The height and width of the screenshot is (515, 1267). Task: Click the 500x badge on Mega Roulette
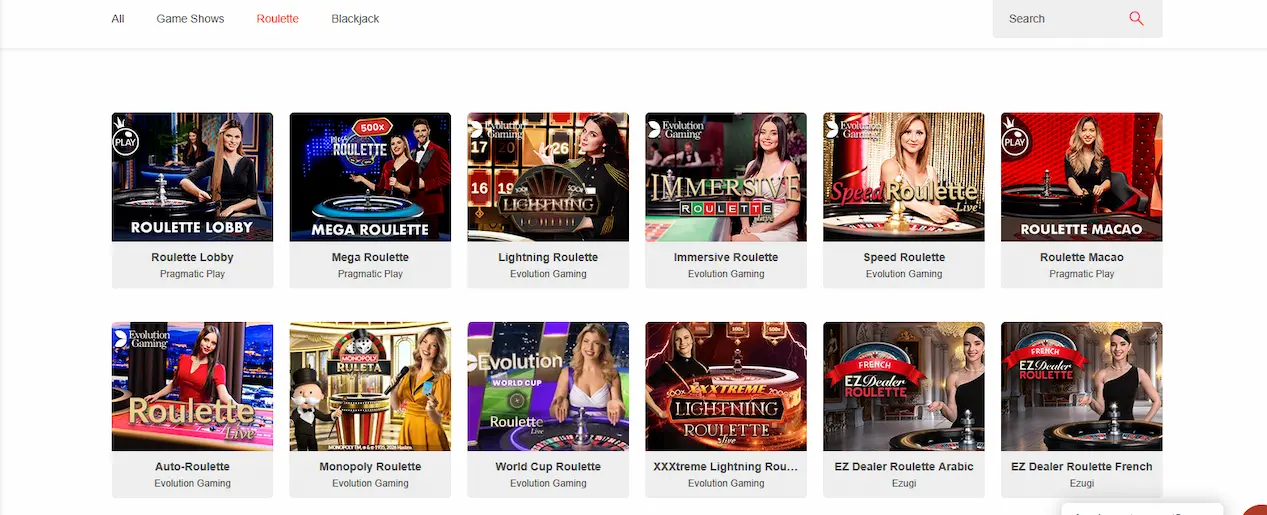(373, 129)
